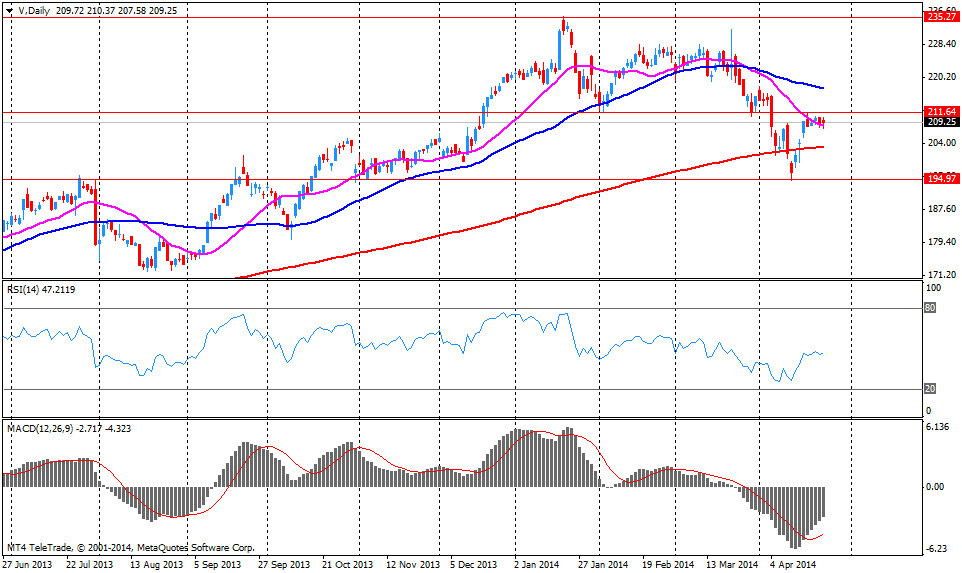Viewport: 962px width, 573px height.
Task: Click the 220.20 price axis value
Action: pos(943,77)
